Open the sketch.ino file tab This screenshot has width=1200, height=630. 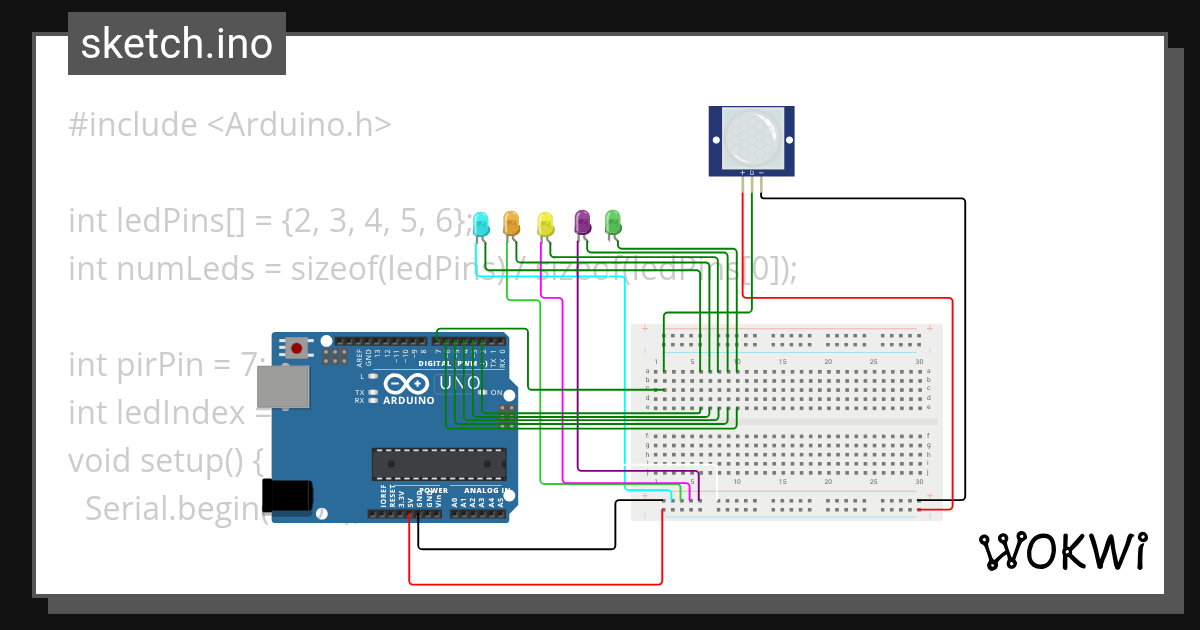177,44
